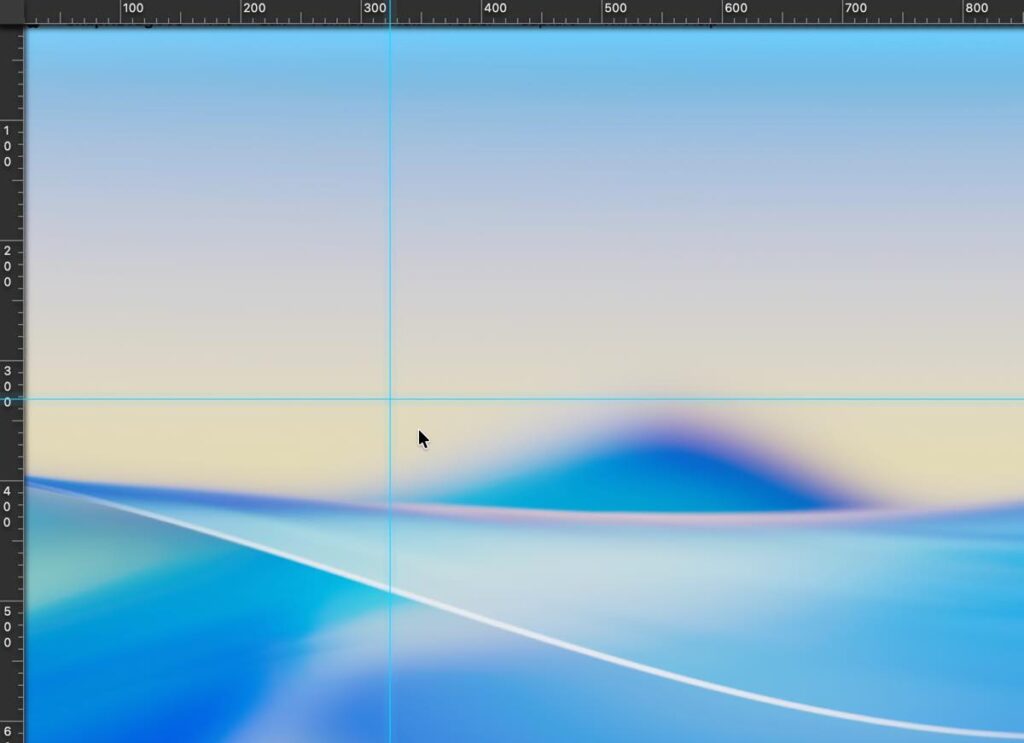Image resolution: width=1024 pixels, height=743 pixels.
Task: Click the 500 label on horizontal ruler
Action: (615, 8)
